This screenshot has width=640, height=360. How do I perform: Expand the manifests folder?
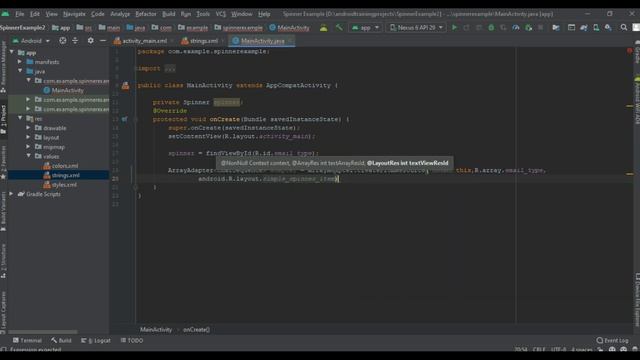point(20,62)
